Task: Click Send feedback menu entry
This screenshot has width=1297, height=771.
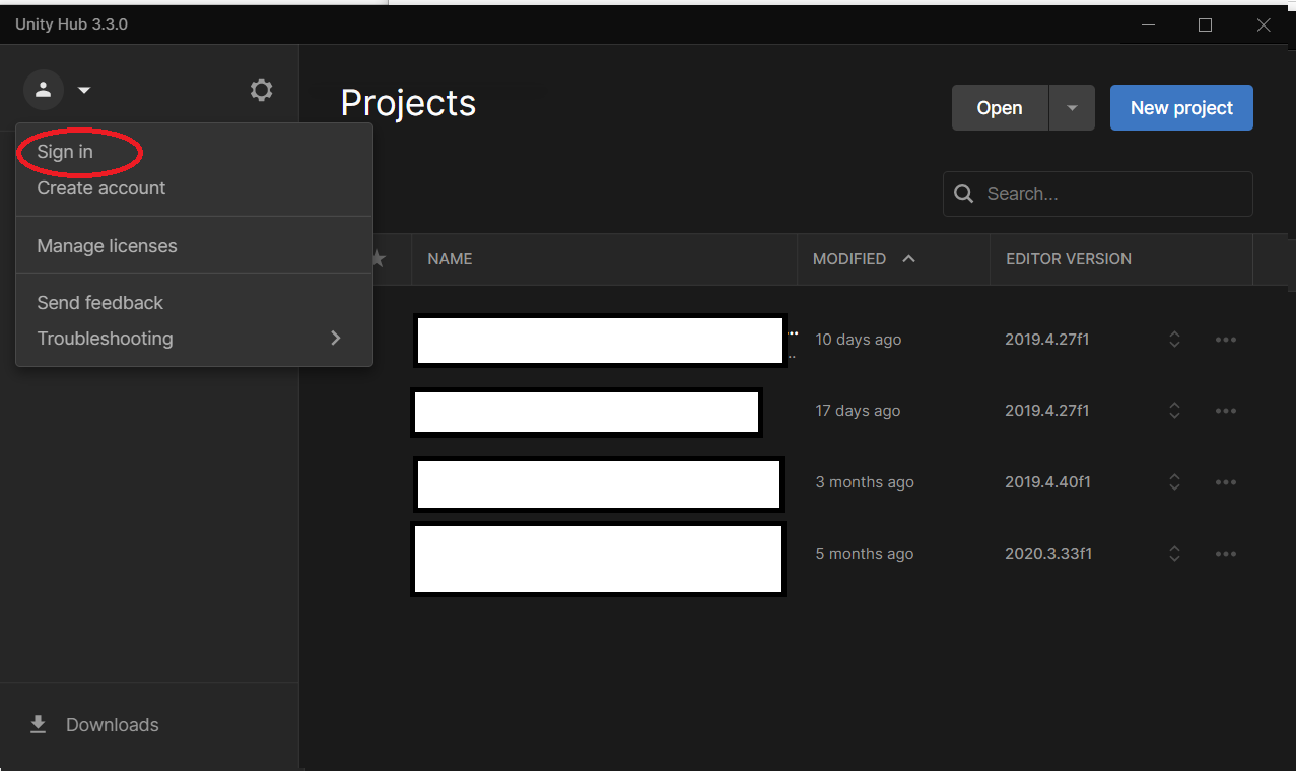Action: tap(100, 303)
